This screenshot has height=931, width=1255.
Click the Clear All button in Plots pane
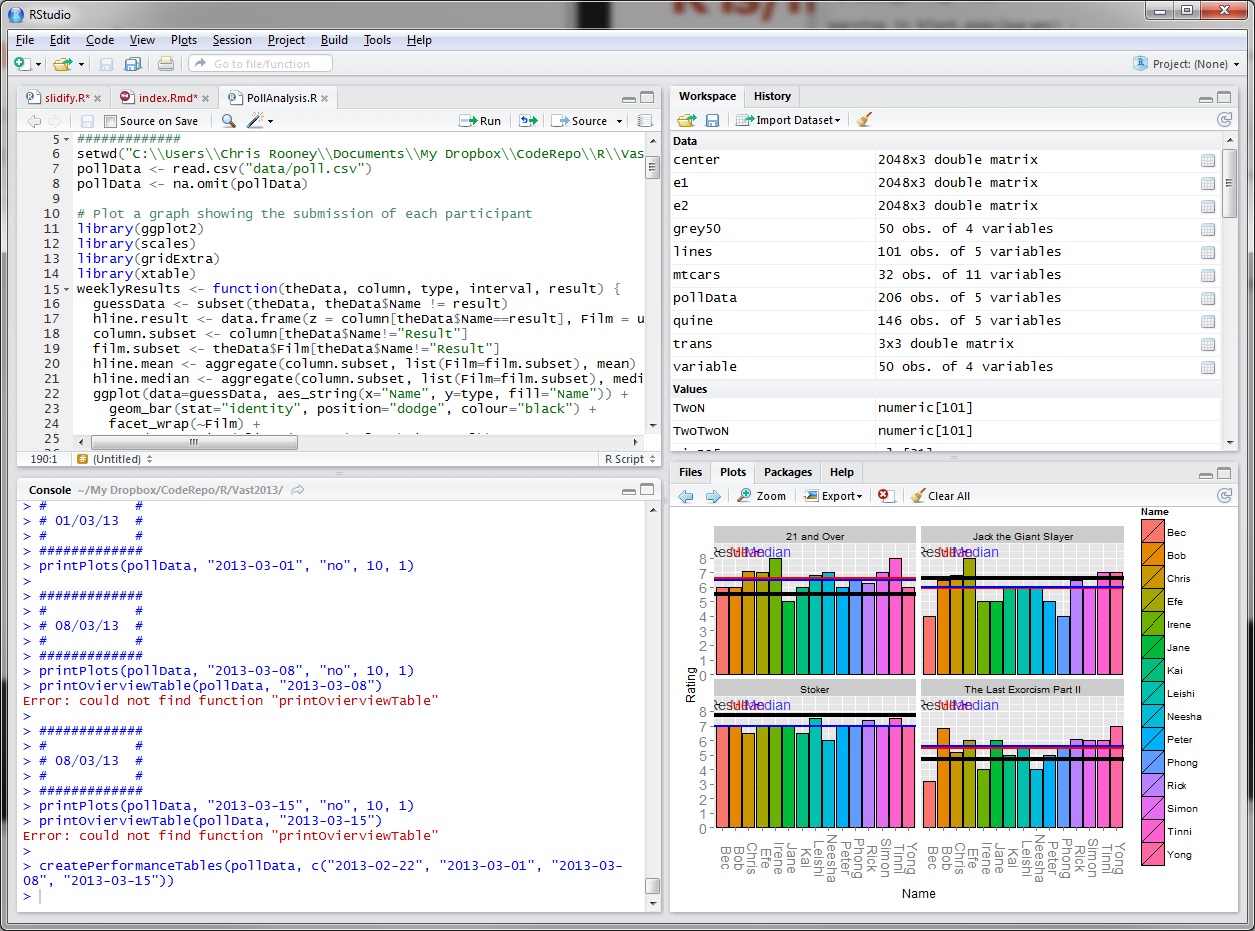pyautogui.click(x=945, y=495)
